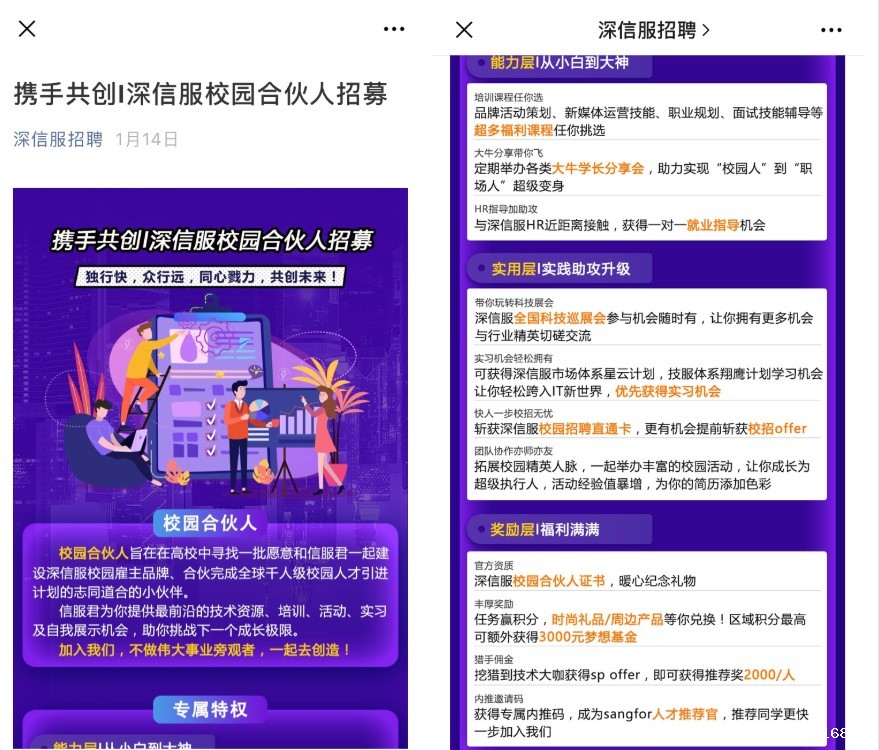This screenshot has height=750, width=879.
Task: Tap the 校园合伙人 section heading
Action: point(210,523)
